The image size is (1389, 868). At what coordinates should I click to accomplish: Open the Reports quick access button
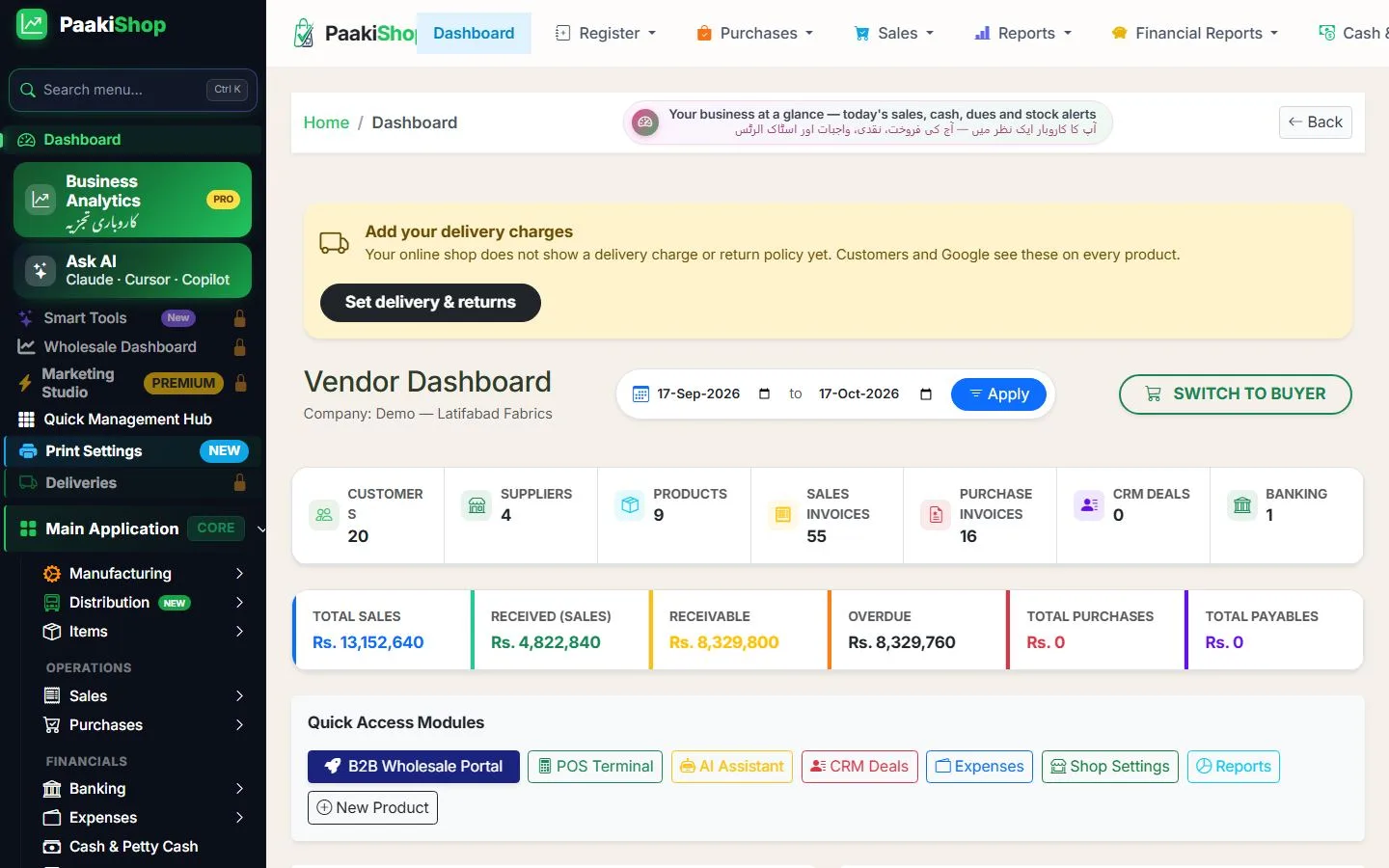point(1234,767)
